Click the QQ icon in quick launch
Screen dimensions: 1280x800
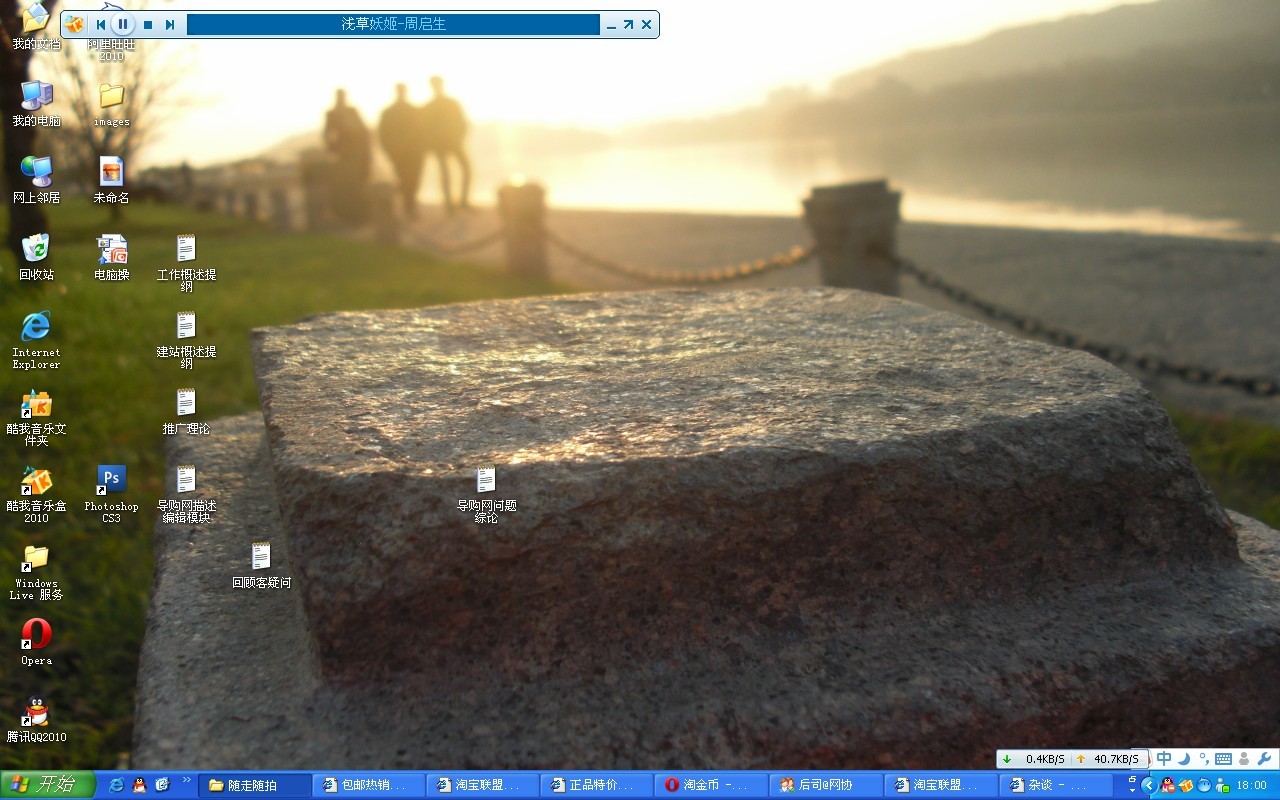point(139,785)
